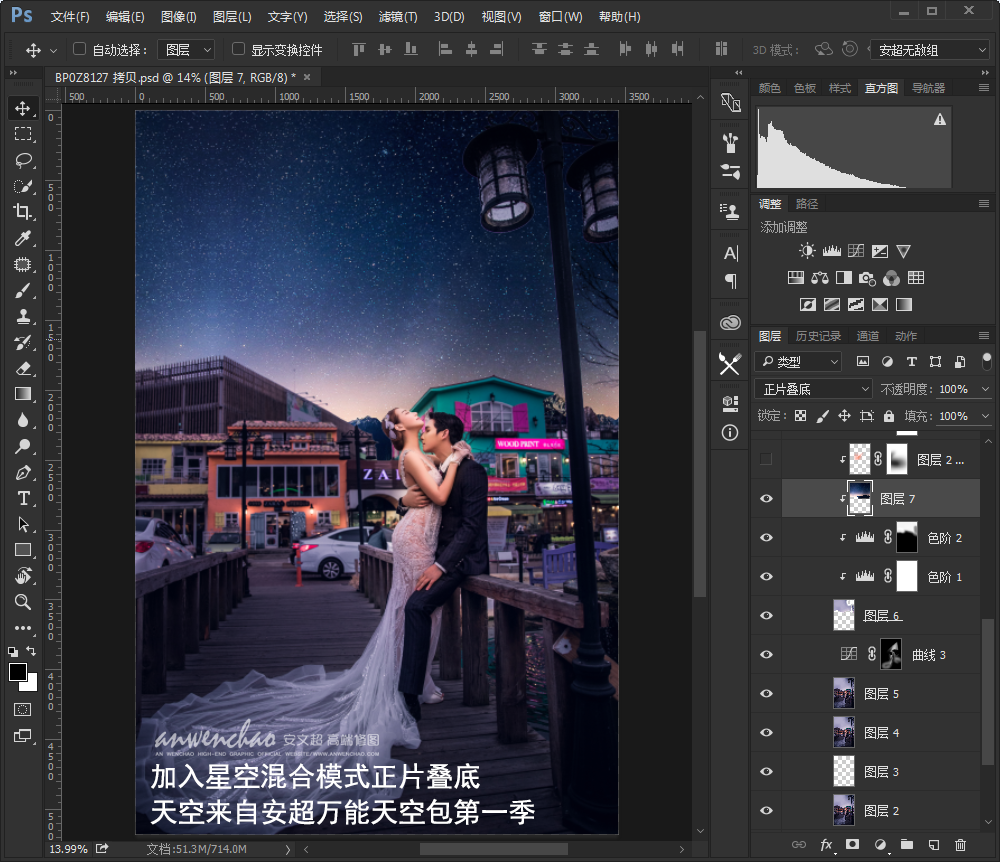
Task: Create new group folder
Action: pos(906,845)
